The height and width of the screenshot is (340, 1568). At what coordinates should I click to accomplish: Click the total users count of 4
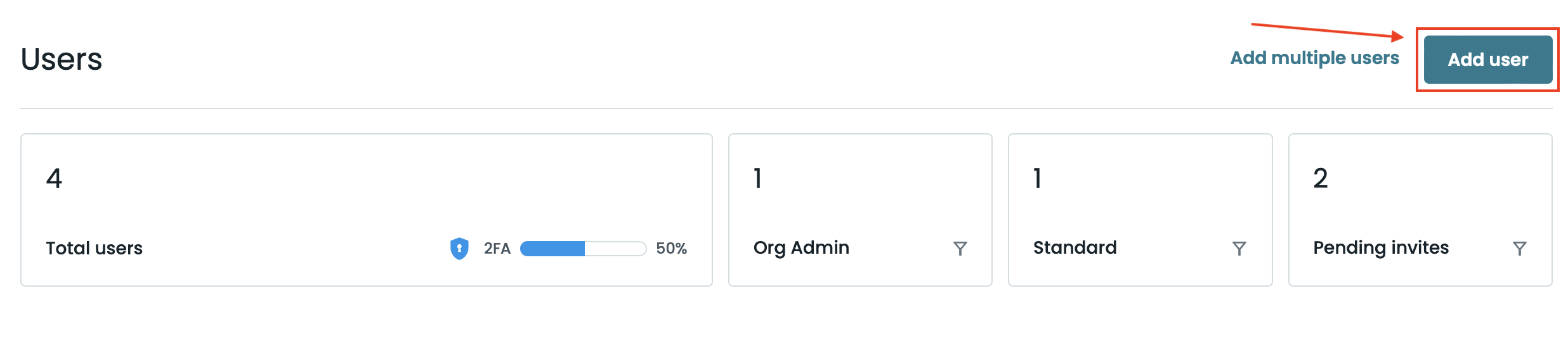54,178
